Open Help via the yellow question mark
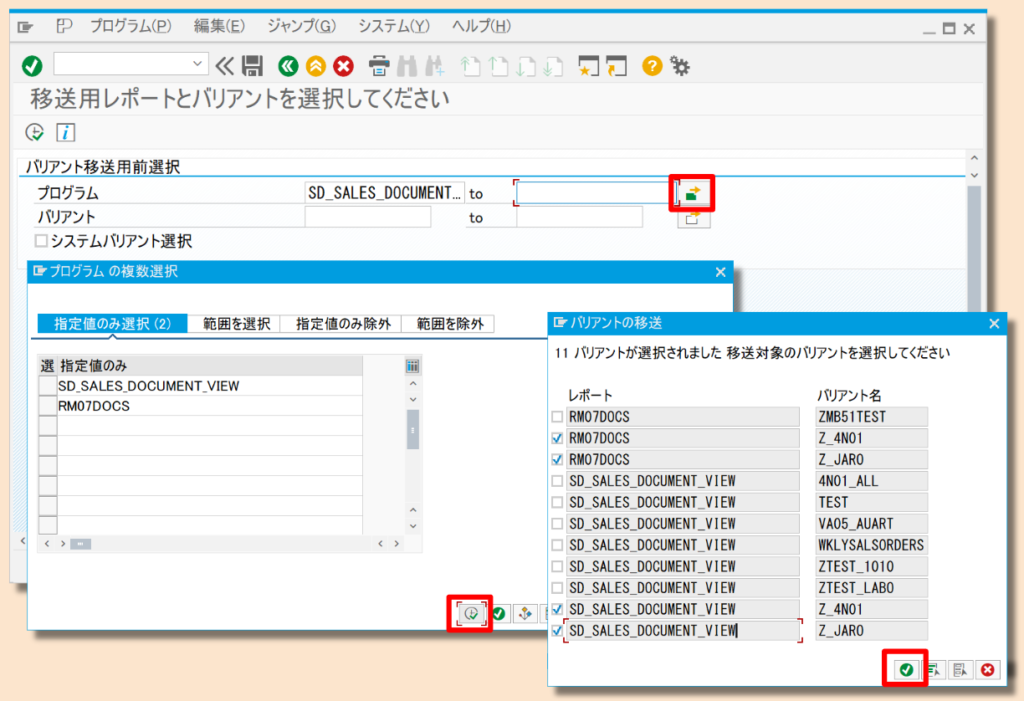 pyautogui.click(x=652, y=65)
